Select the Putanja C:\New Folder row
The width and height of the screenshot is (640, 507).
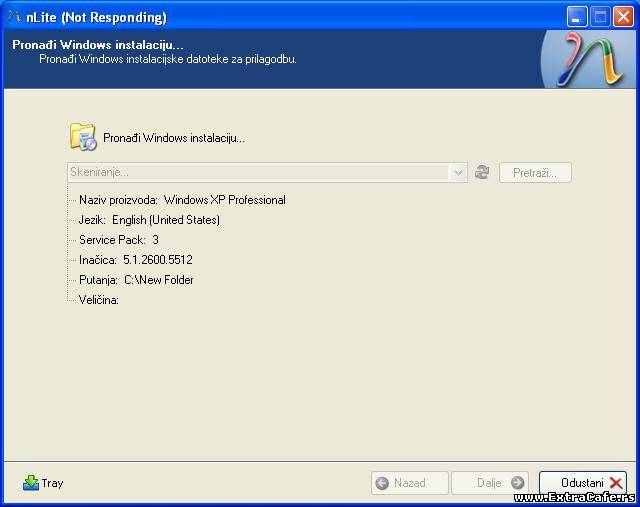[136, 280]
